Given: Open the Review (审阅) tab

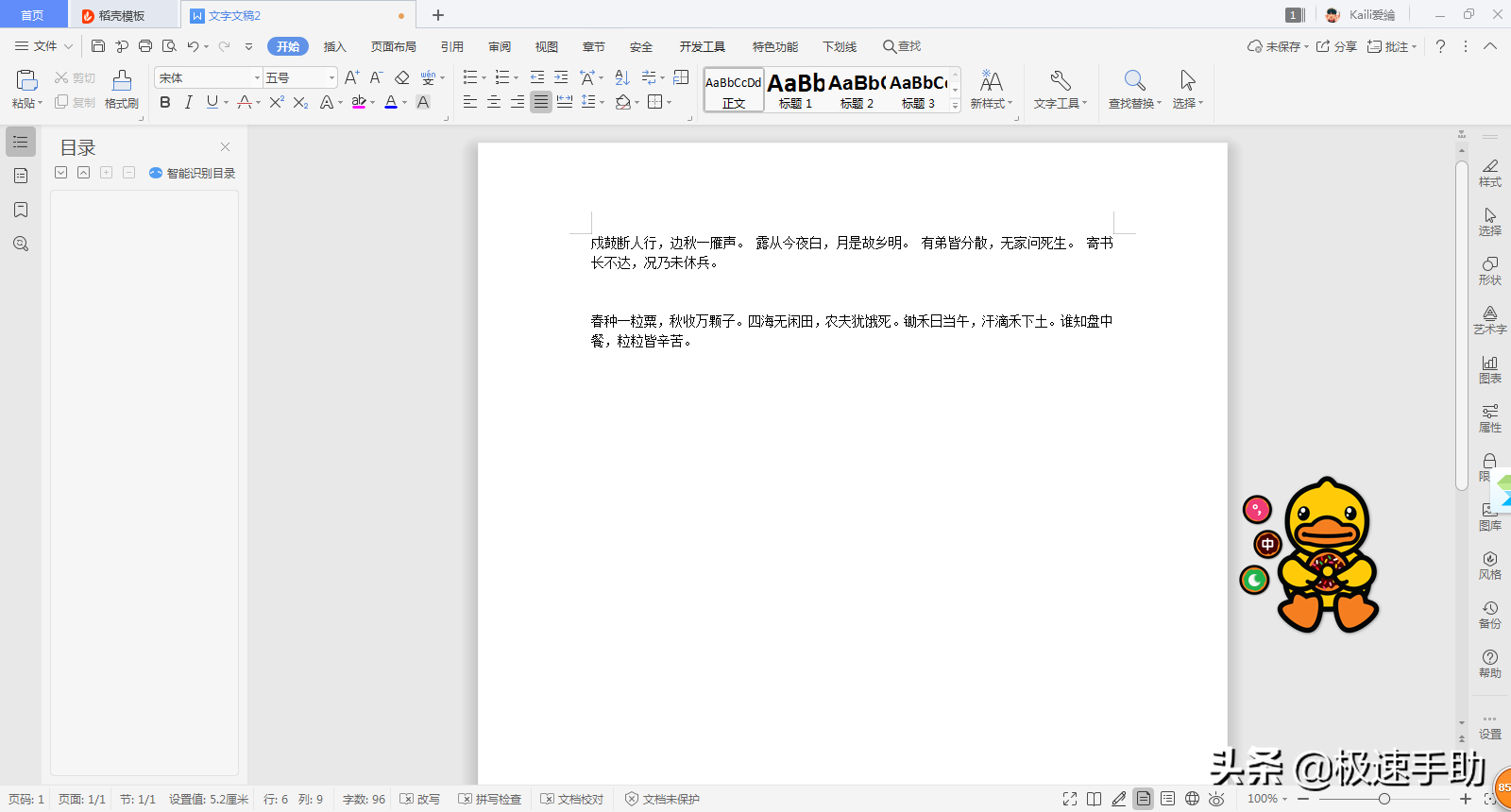Looking at the screenshot, I should pyautogui.click(x=500, y=46).
